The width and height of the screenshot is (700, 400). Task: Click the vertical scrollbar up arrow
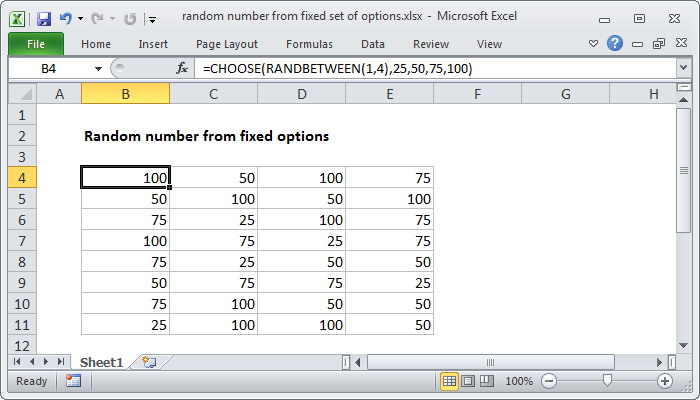(683, 100)
